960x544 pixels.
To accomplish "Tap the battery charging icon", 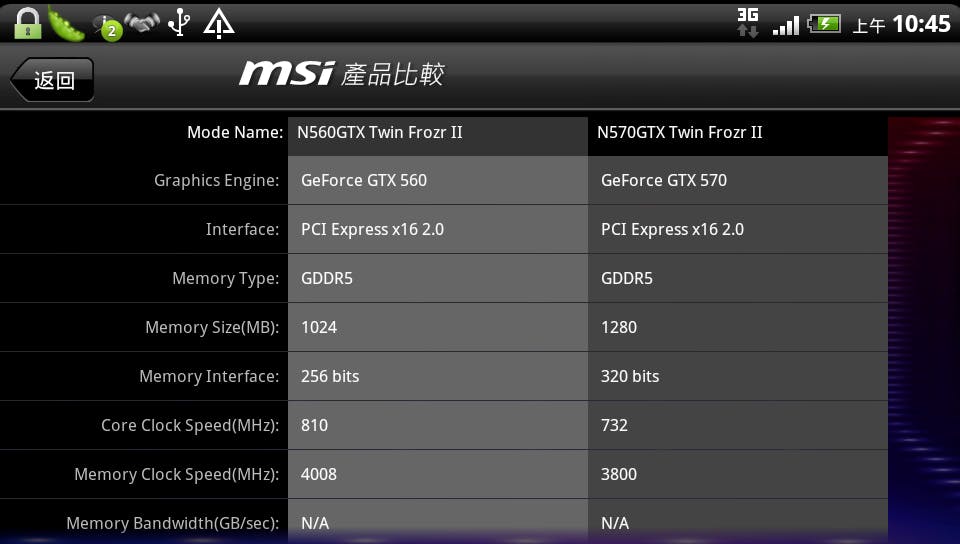I will 824,24.
